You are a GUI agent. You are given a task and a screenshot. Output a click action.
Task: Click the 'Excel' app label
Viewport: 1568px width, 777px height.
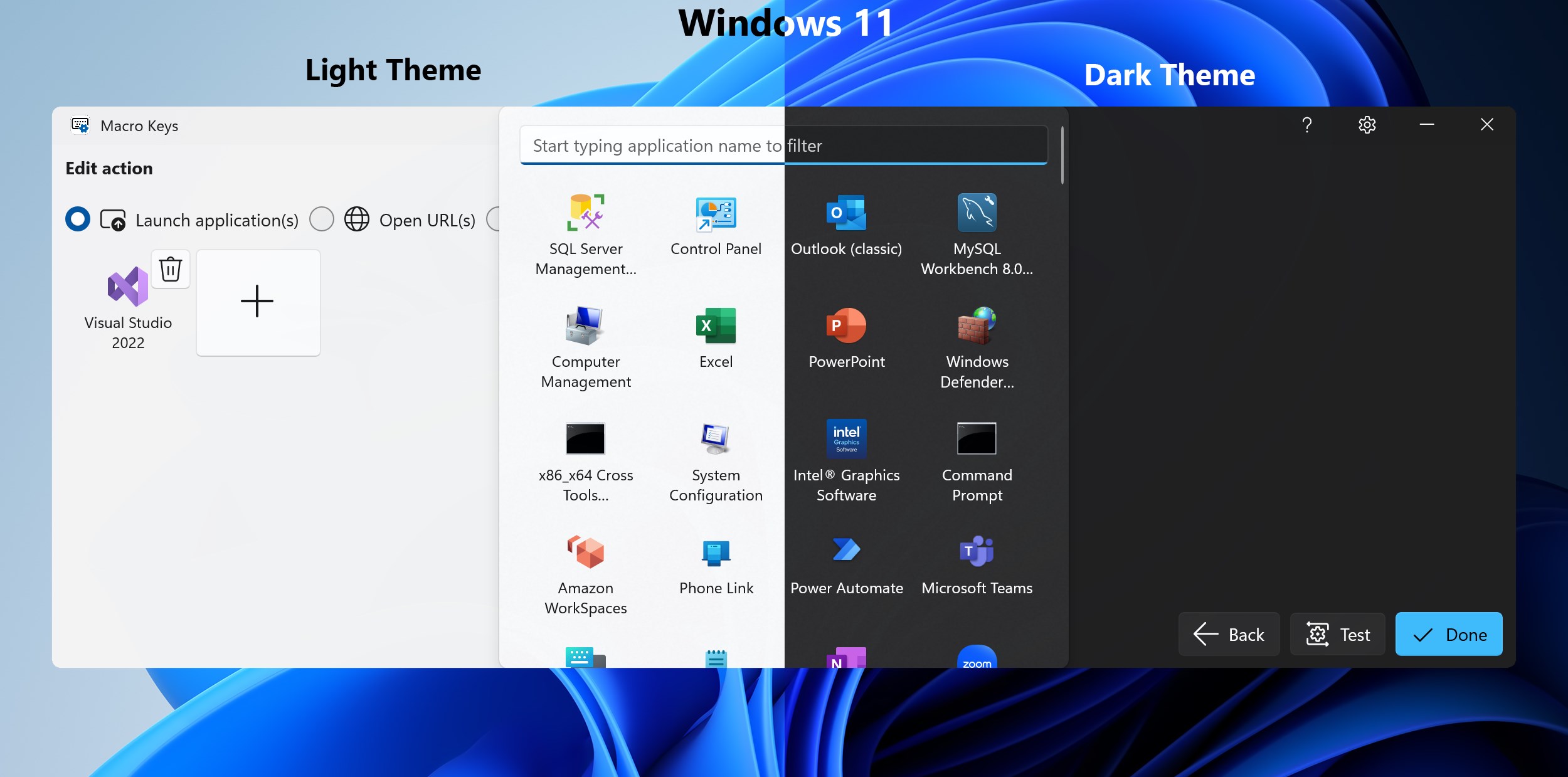tap(716, 362)
